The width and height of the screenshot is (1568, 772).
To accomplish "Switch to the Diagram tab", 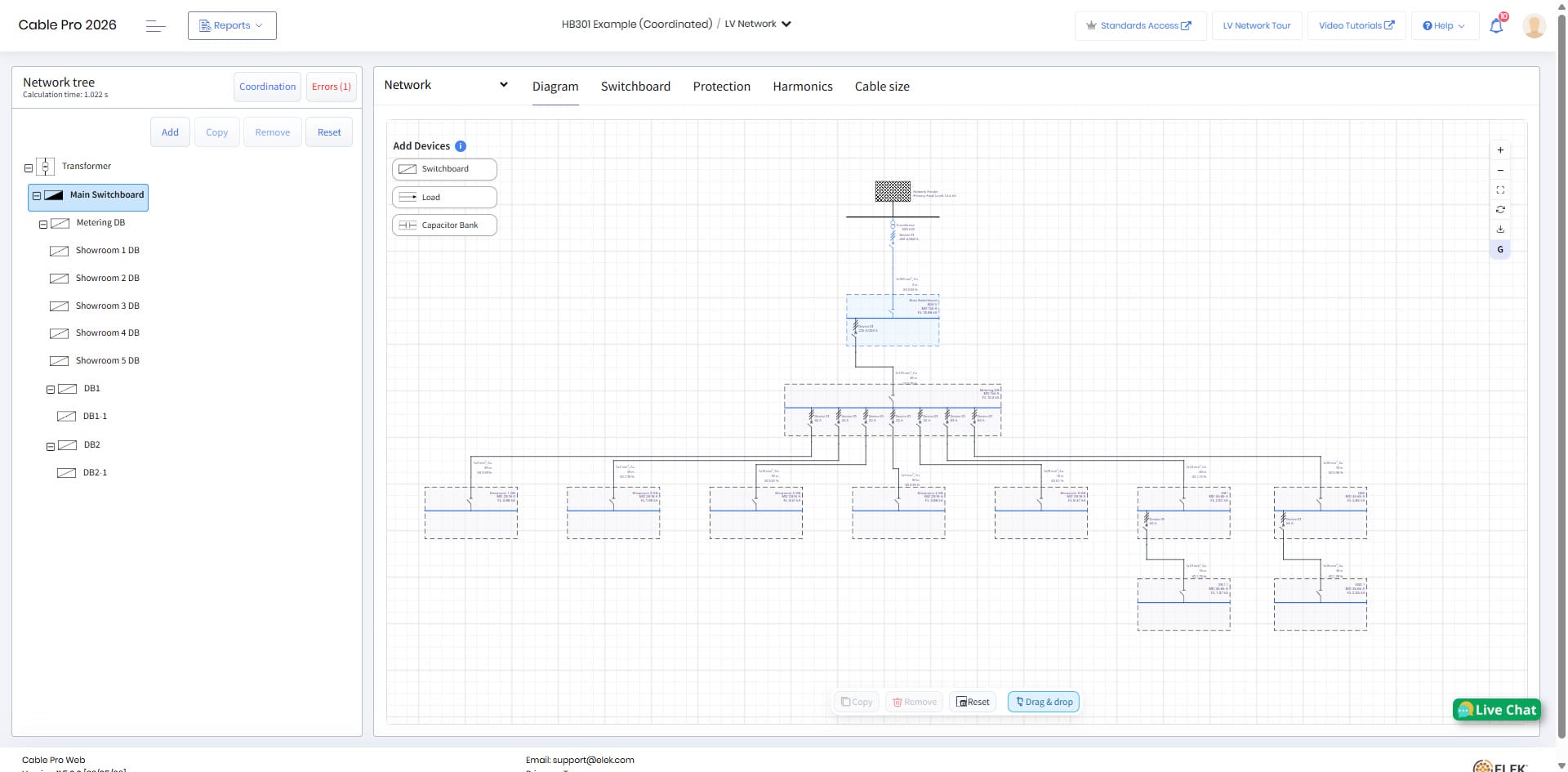I will click(x=555, y=87).
